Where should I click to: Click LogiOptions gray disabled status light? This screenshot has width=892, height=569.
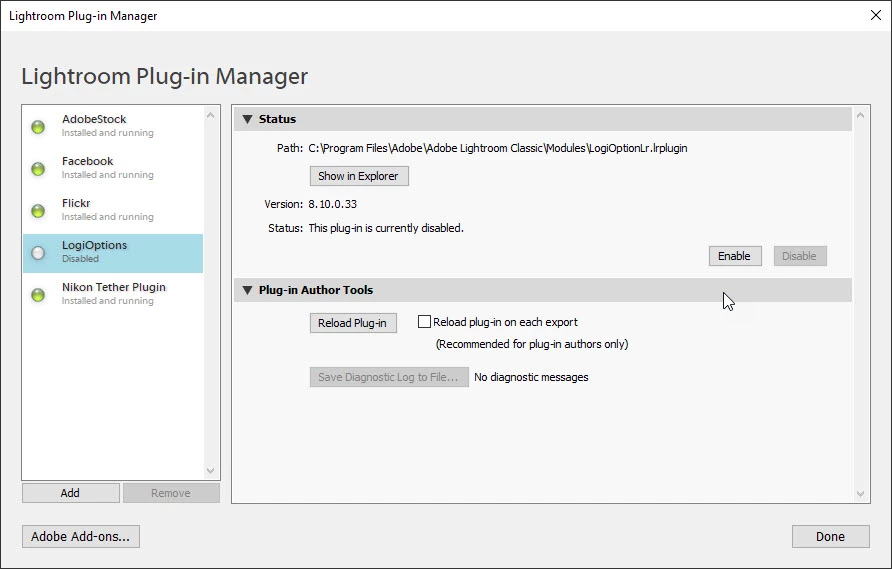coord(38,253)
